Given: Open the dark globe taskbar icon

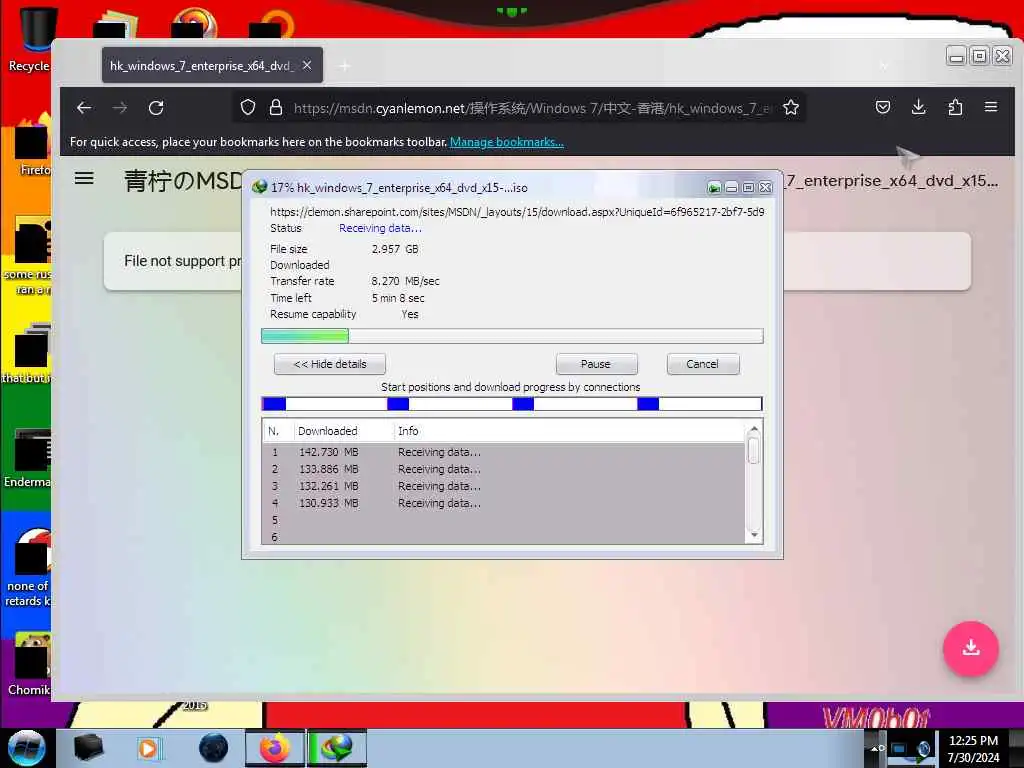Looking at the screenshot, I should click(x=214, y=748).
